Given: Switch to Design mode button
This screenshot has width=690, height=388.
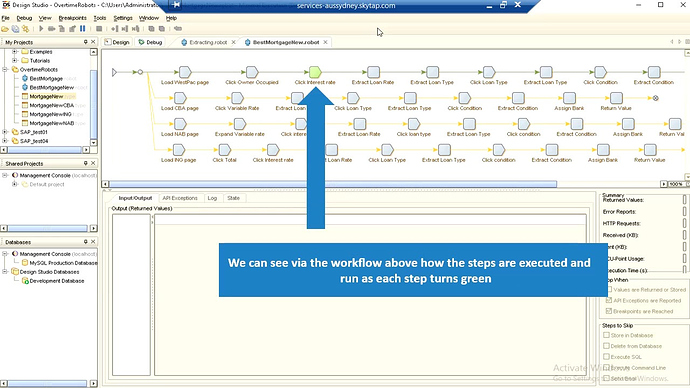Looking at the screenshot, I should pos(117,42).
